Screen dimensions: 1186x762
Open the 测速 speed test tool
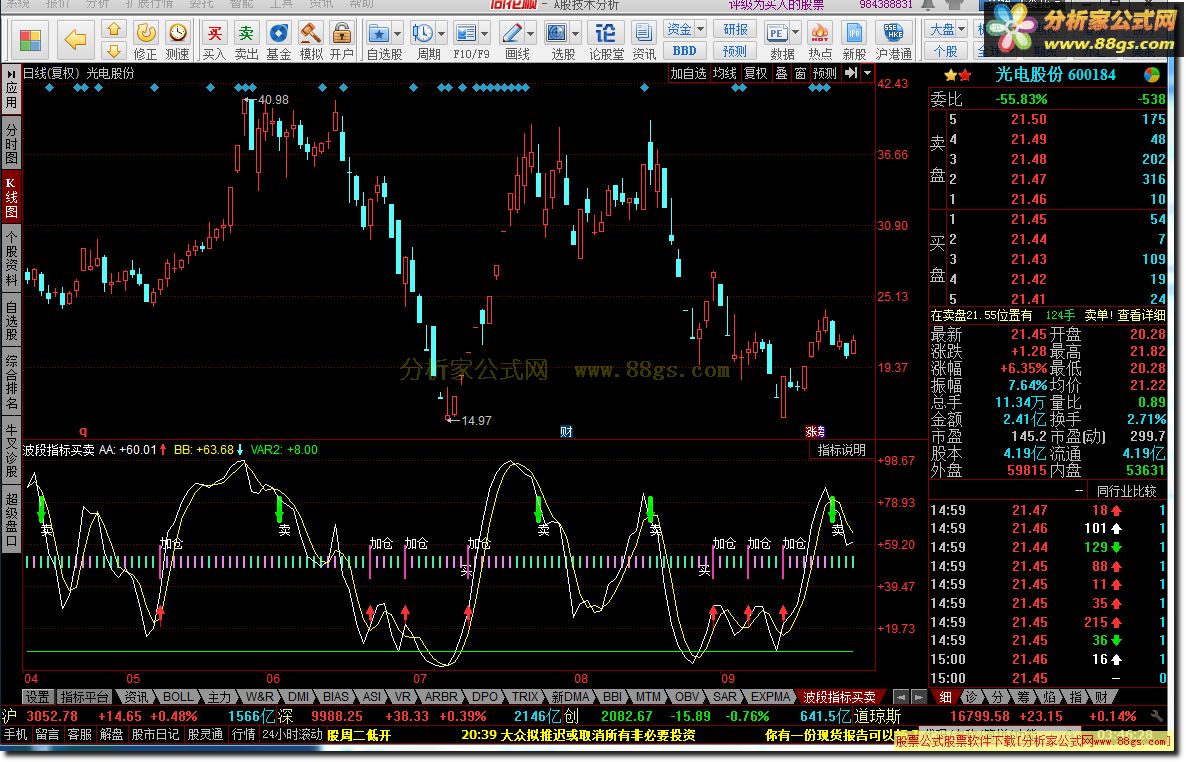(x=177, y=41)
